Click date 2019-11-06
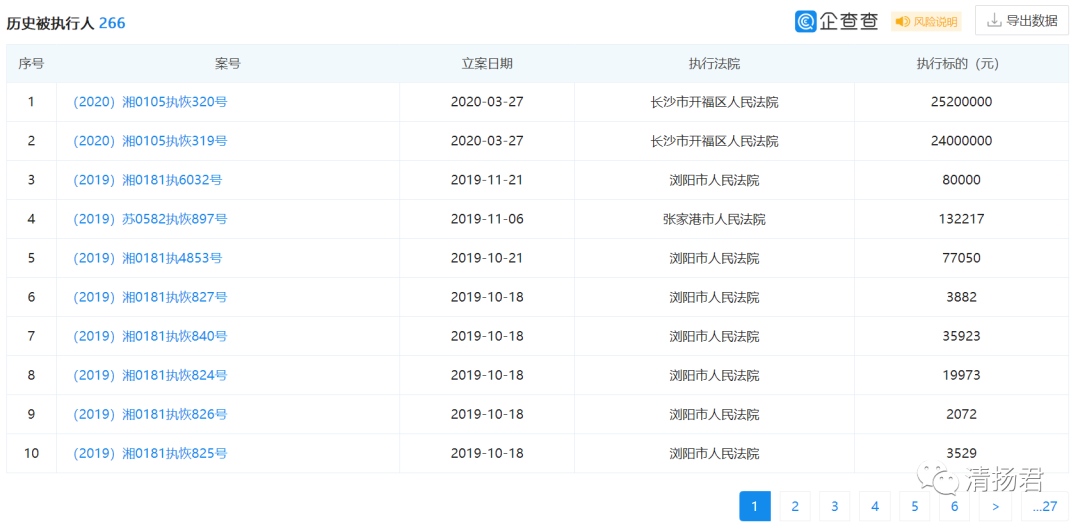This screenshot has width=1080, height=527. [487, 219]
